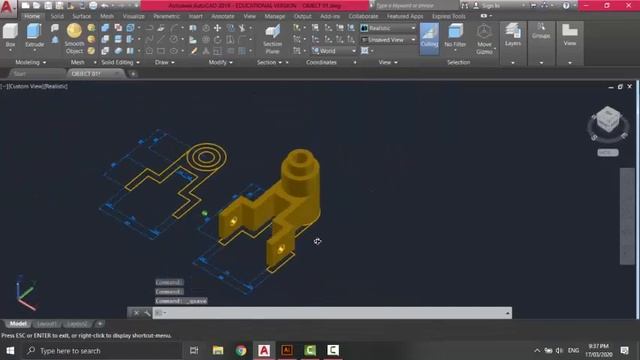Click the solid Union icon

[105, 27]
